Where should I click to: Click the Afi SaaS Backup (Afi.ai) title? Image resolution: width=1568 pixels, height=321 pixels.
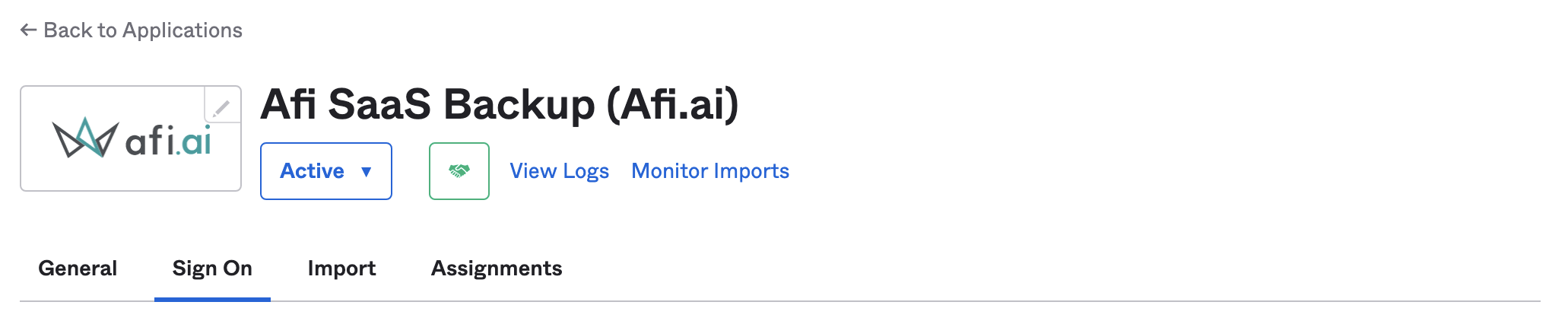pos(499,104)
